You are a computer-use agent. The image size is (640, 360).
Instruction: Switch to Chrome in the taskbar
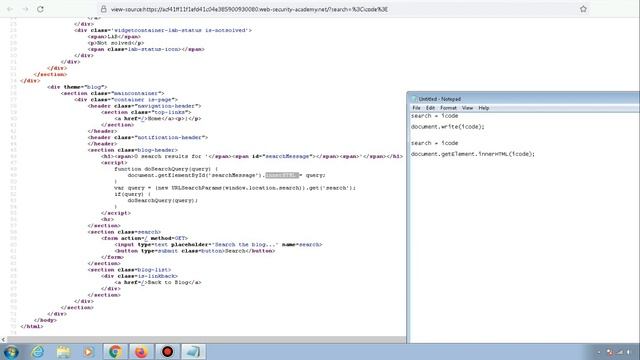point(115,351)
